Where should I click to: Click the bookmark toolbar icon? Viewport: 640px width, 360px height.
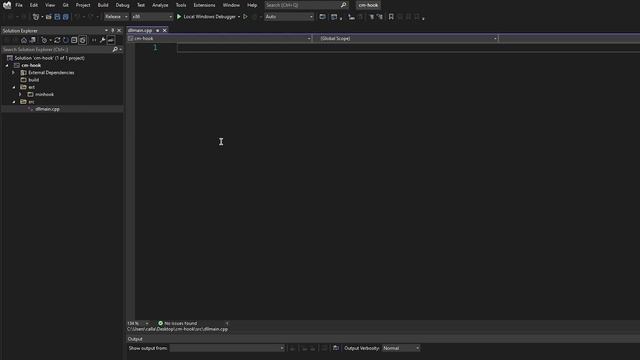(x=391, y=17)
